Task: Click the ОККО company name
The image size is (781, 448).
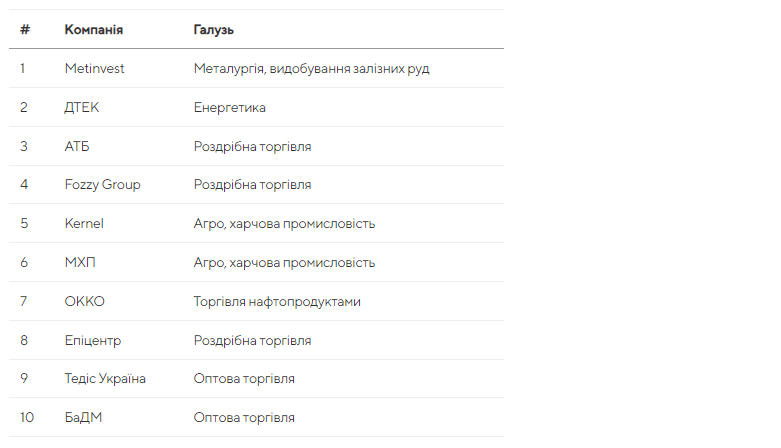Action: [84, 301]
